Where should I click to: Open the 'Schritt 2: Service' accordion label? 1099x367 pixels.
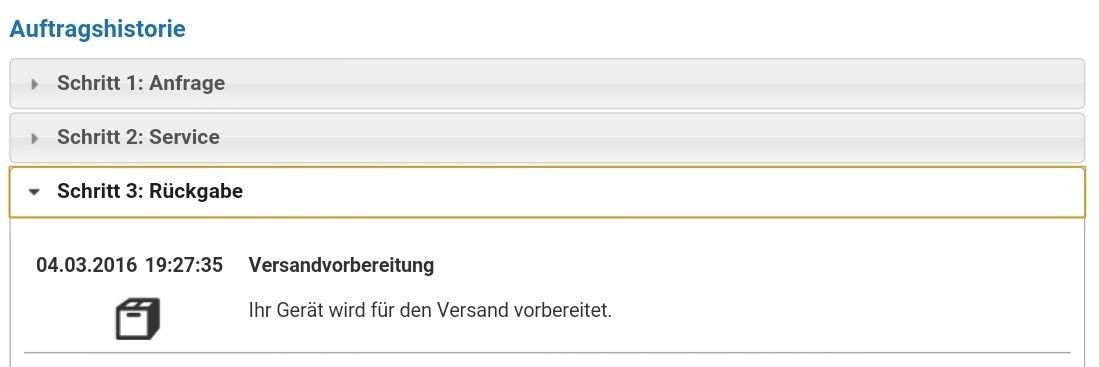pyautogui.click(x=138, y=137)
